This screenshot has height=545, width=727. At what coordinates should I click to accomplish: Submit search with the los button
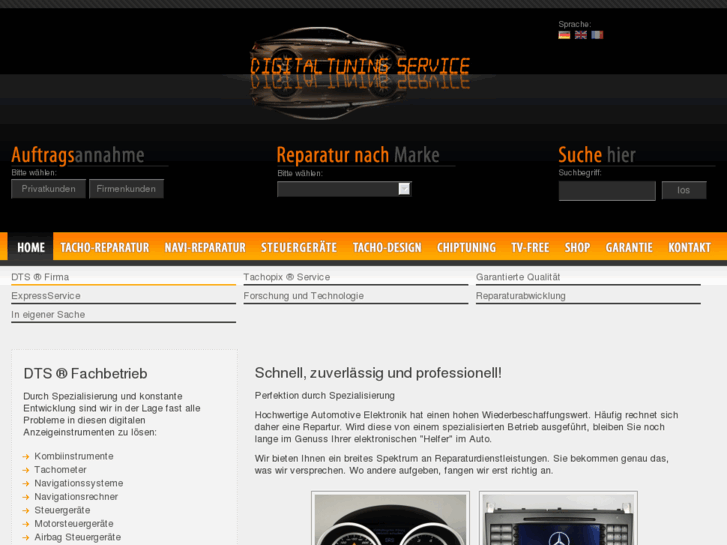coord(684,190)
